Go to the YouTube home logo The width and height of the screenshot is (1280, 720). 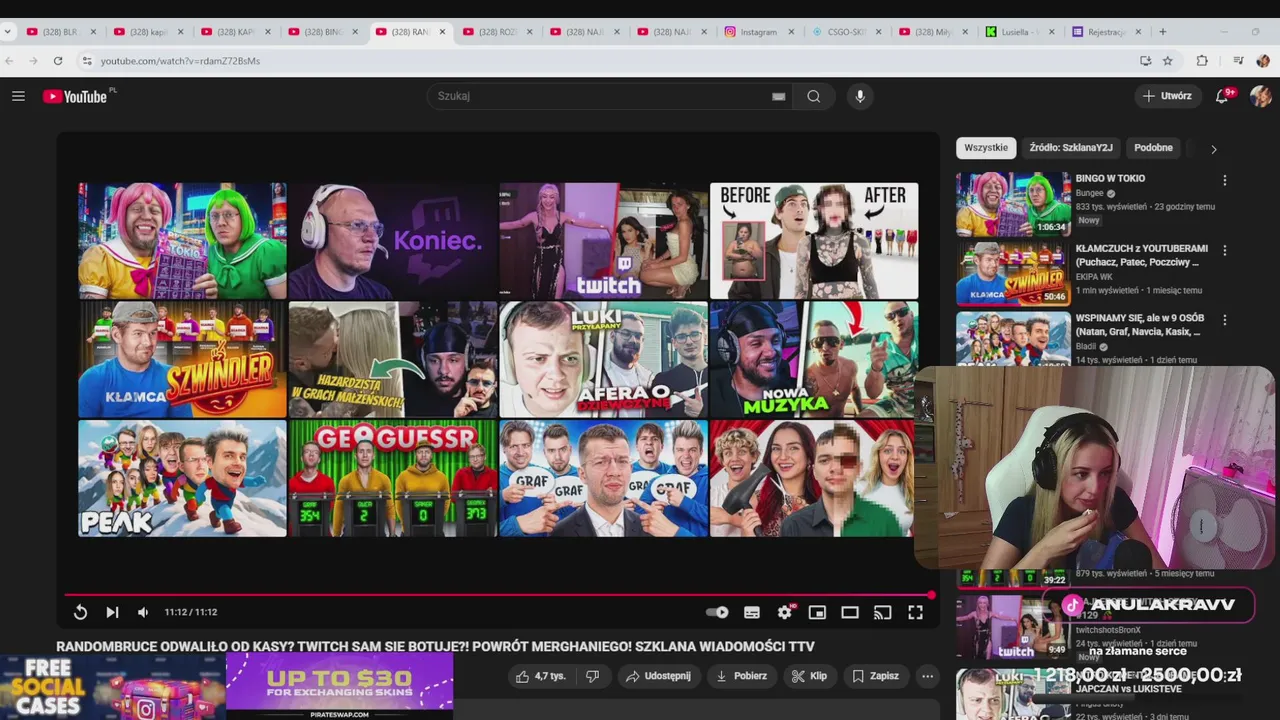pos(75,96)
